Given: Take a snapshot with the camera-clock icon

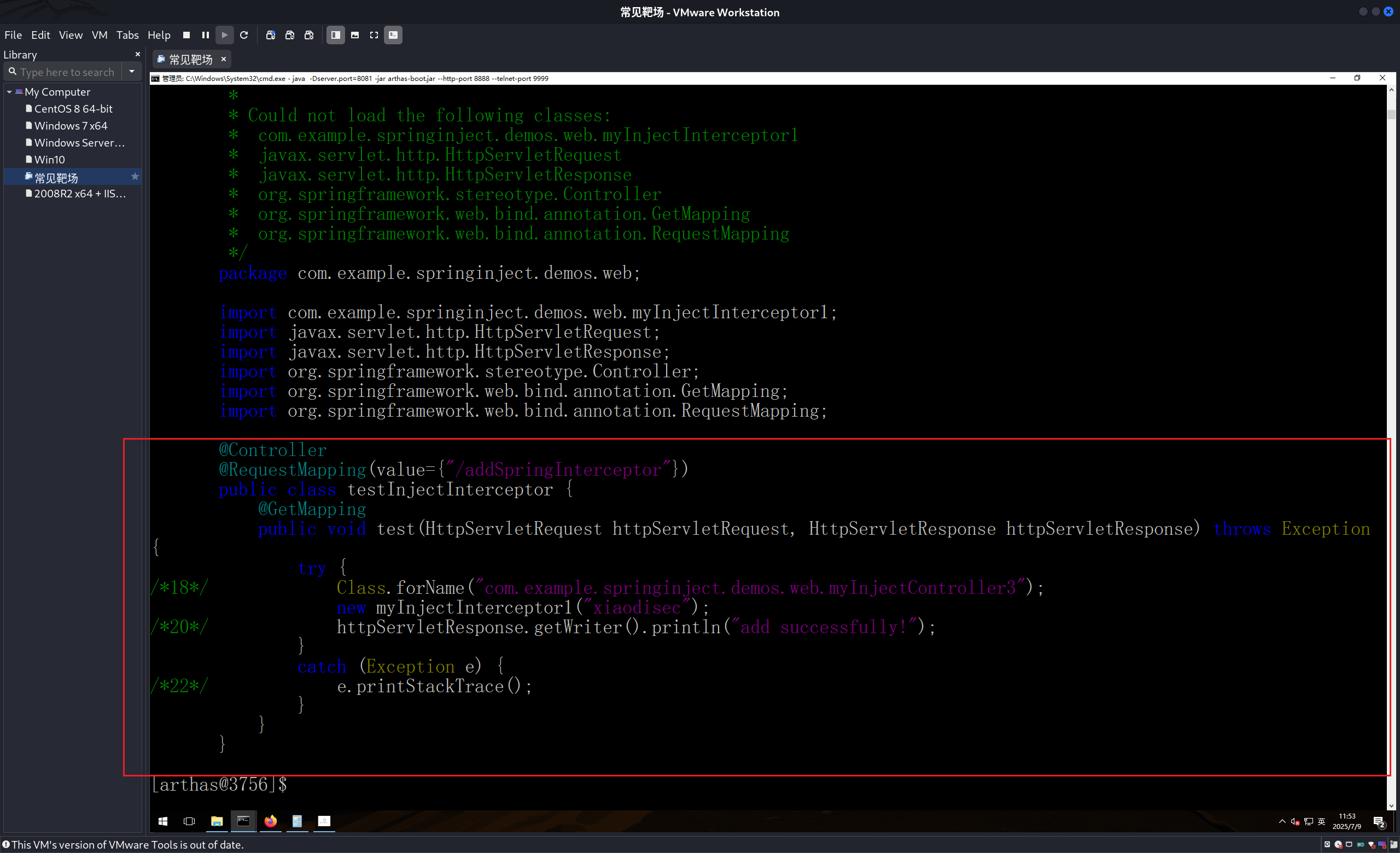Looking at the screenshot, I should (x=271, y=35).
